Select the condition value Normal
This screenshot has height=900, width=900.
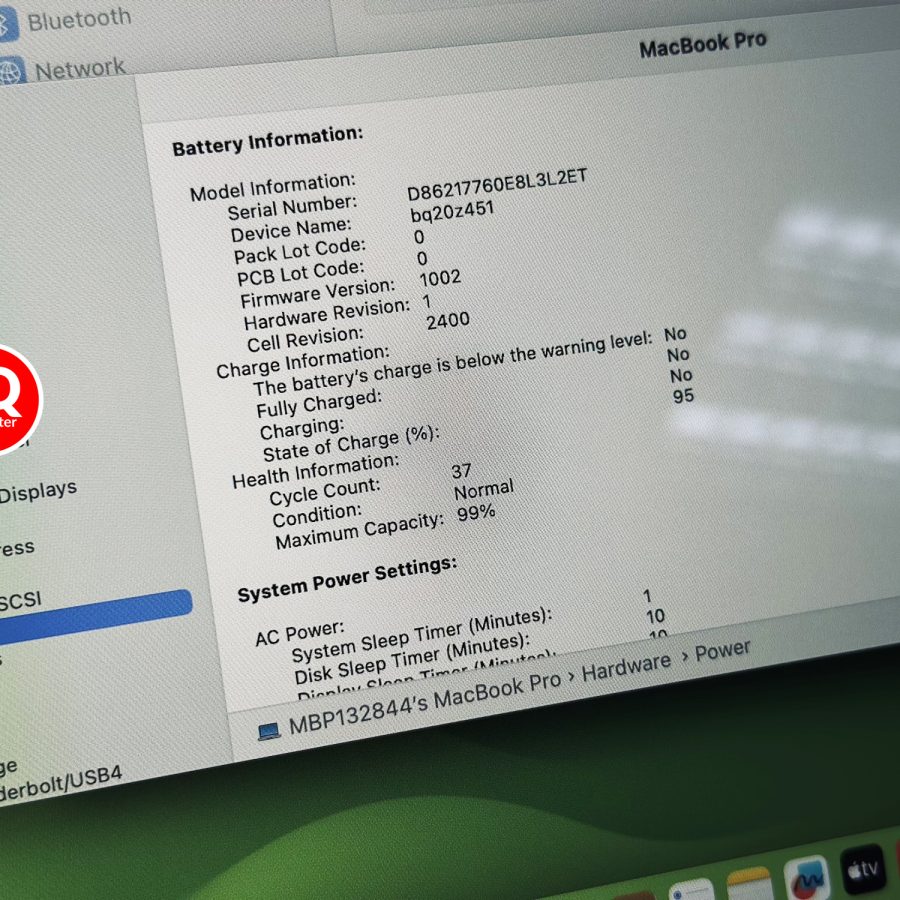(x=483, y=490)
